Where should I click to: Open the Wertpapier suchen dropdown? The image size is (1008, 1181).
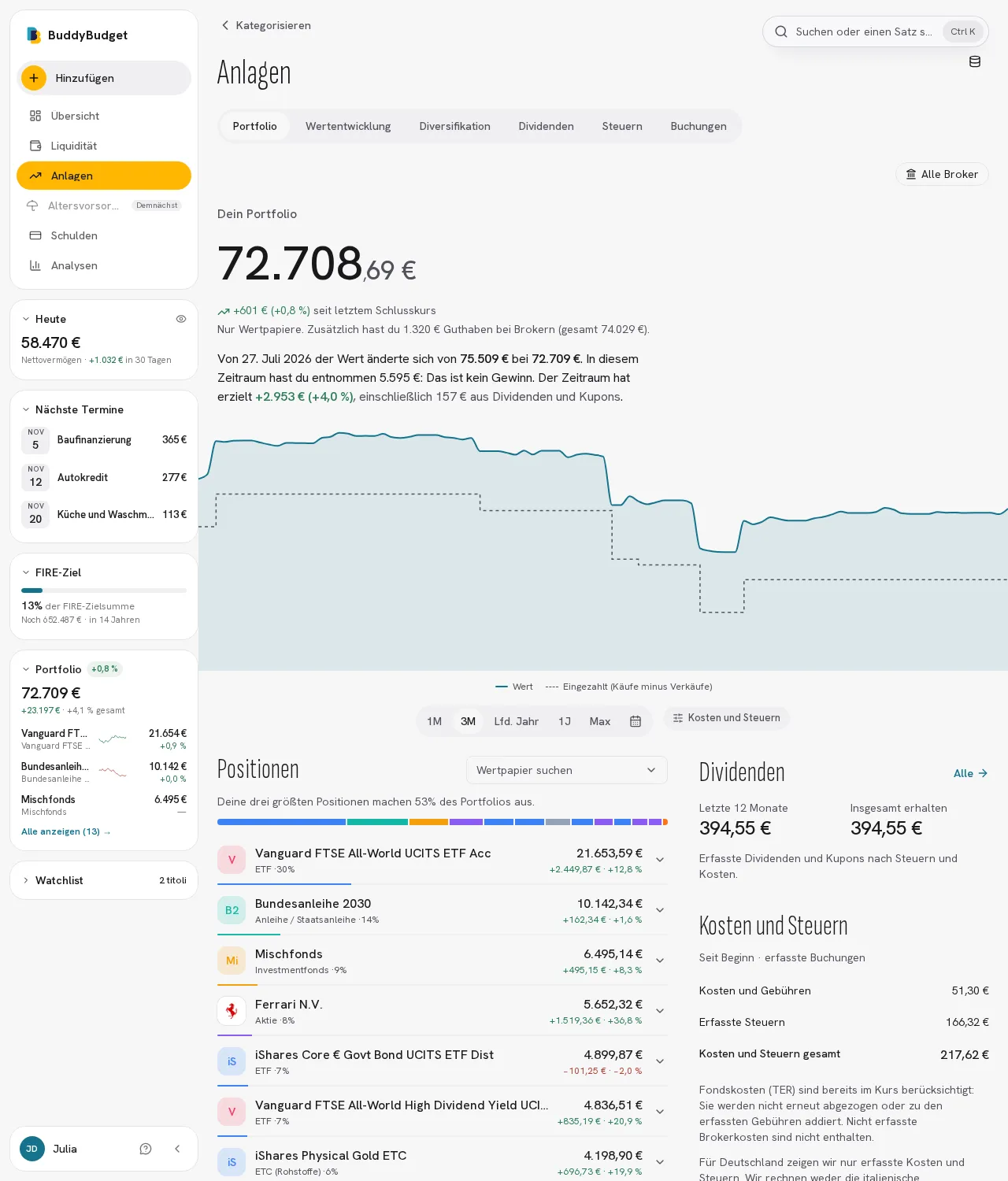click(567, 770)
